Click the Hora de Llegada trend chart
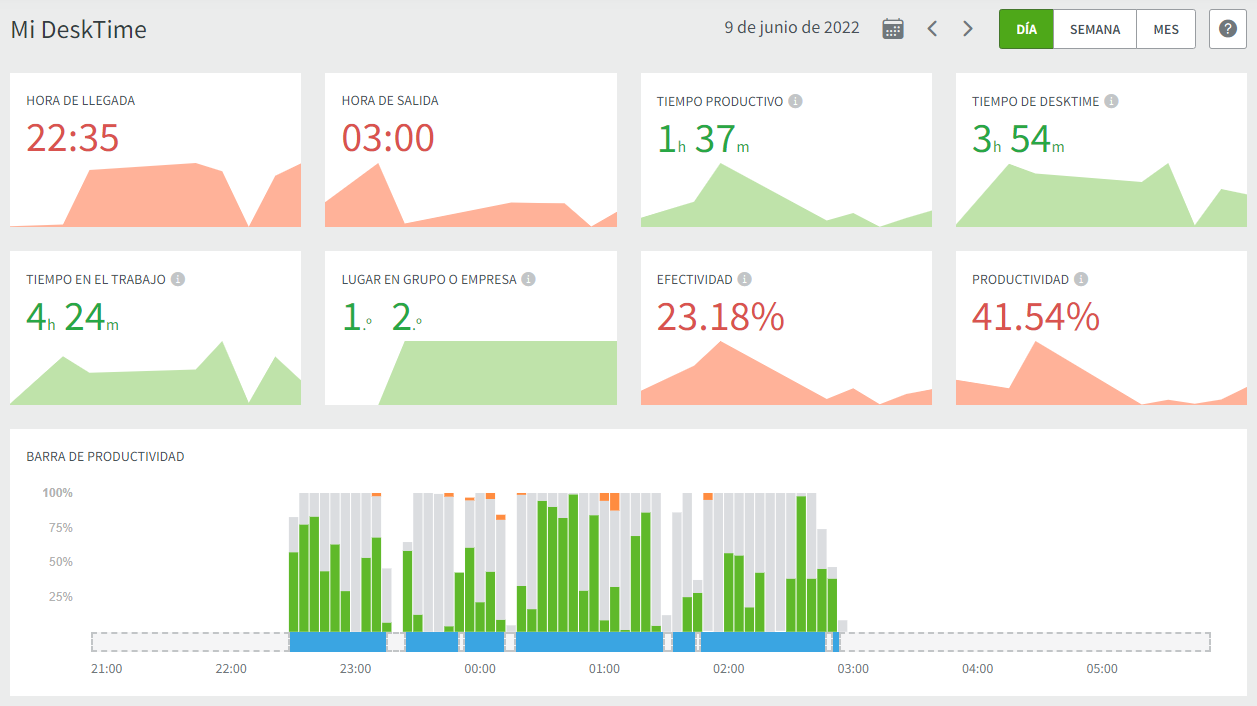The width and height of the screenshot is (1257, 706). pos(155,195)
